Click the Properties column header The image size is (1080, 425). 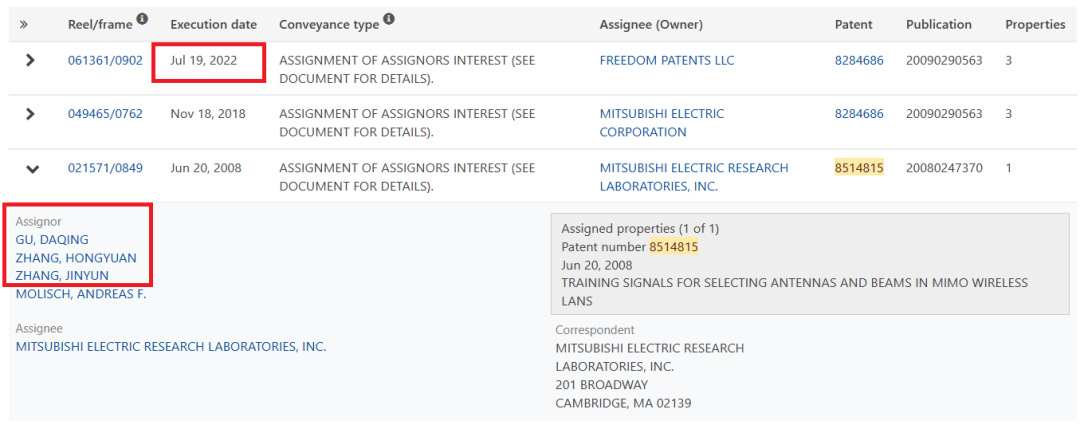click(x=1035, y=25)
